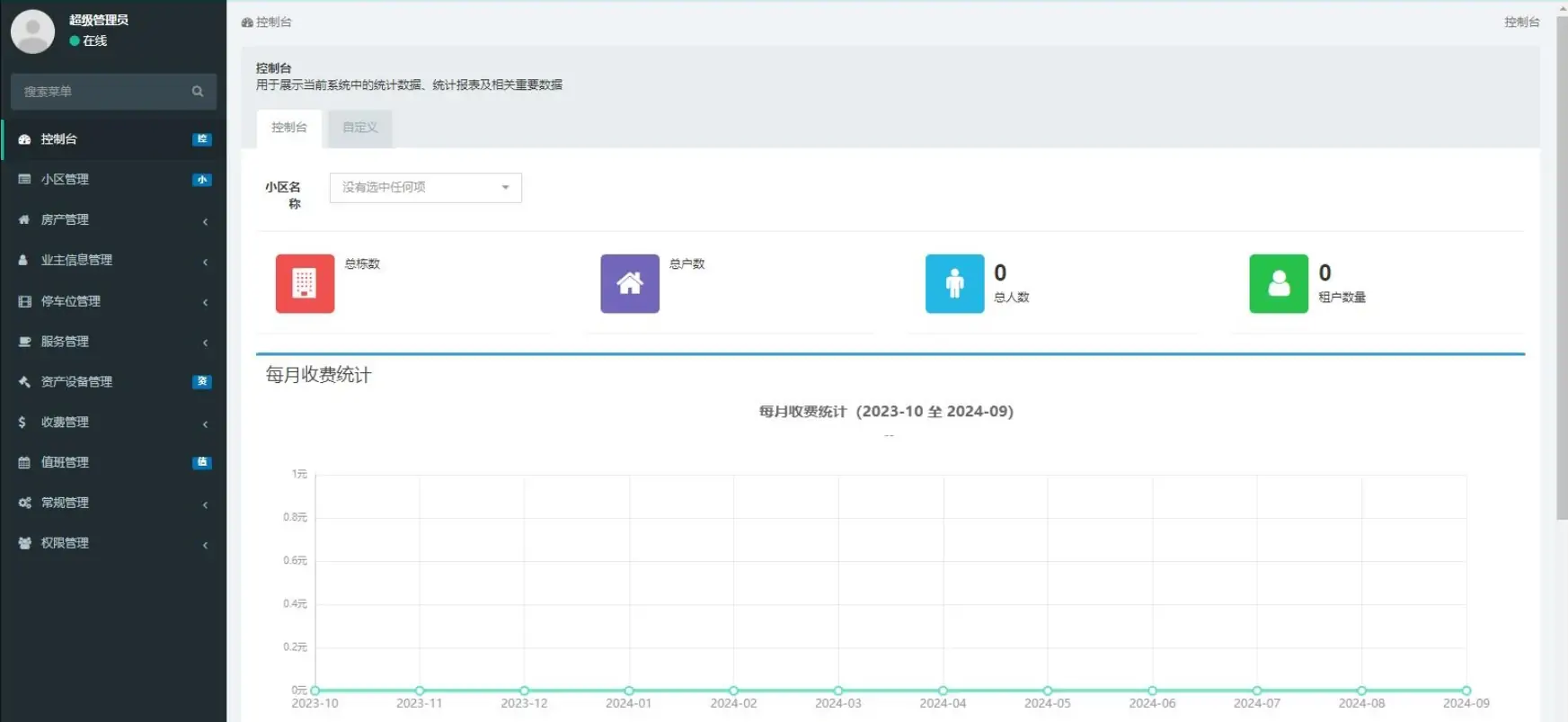Click the search magnifier icon in sidebar
This screenshot has height=722, width=1568.
[198, 92]
